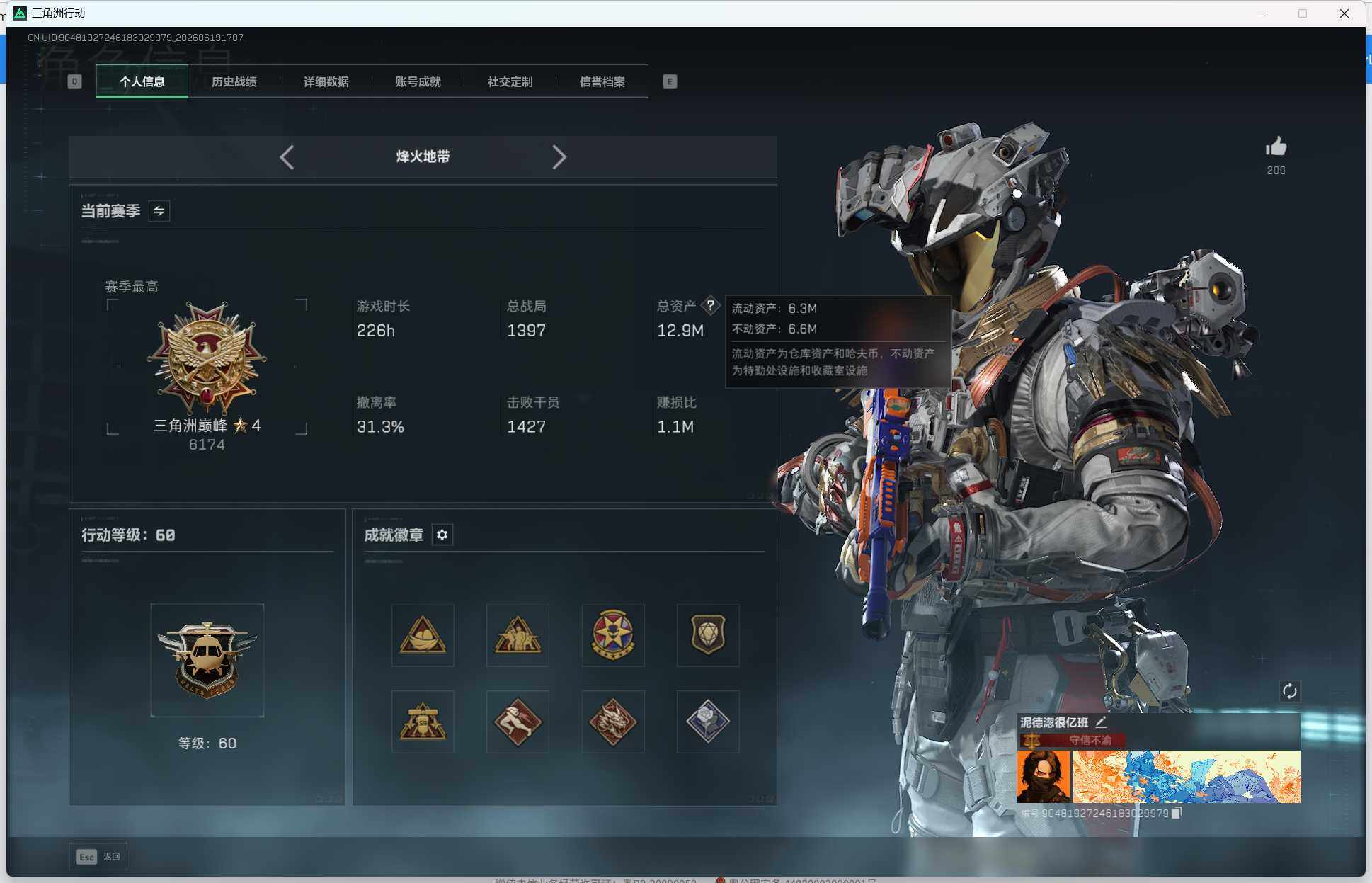
Task: Click the rank score 6174
Action: click(x=207, y=445)
